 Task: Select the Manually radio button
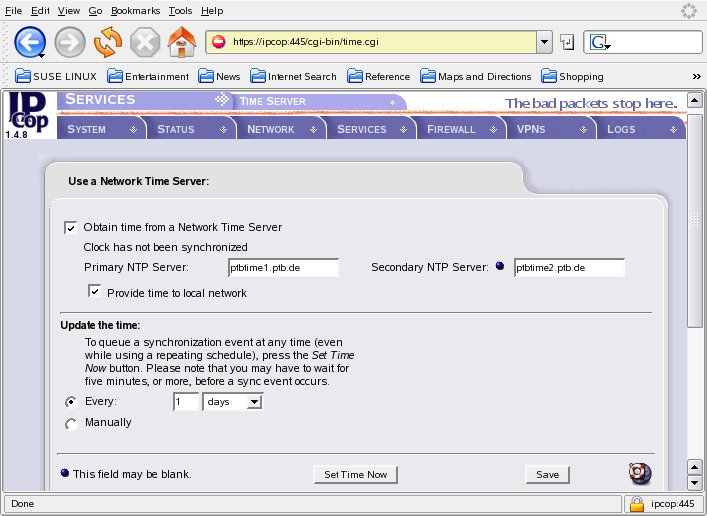pyautogui.click(x=71, y=423)
